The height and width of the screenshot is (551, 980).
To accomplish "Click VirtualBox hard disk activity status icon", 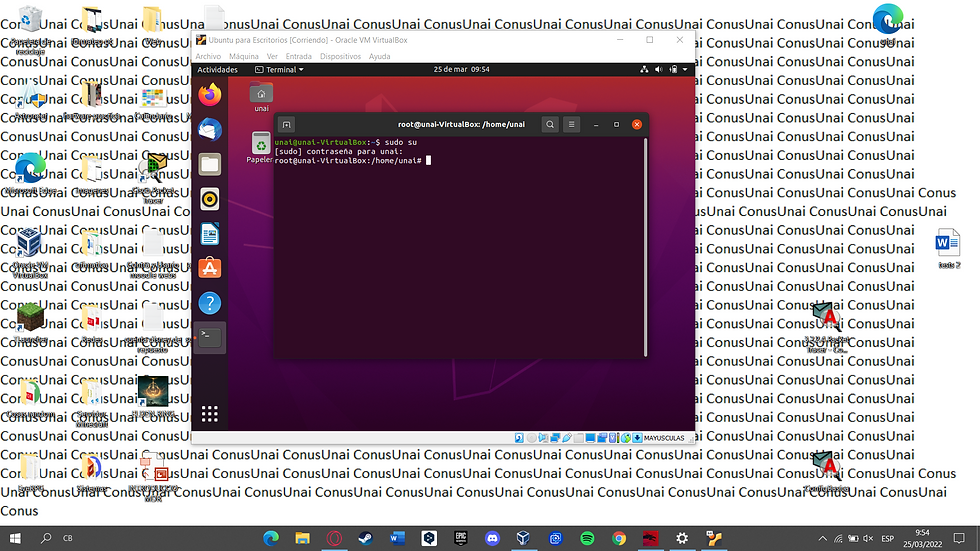I will [x=519, y=438].
